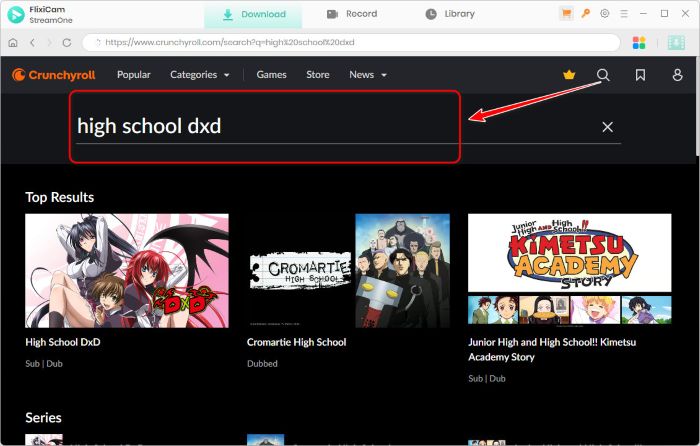Viewport: 700px width, 446px height.
Task: Open the watchlist bookmark icon
Action: click(640, 75)
